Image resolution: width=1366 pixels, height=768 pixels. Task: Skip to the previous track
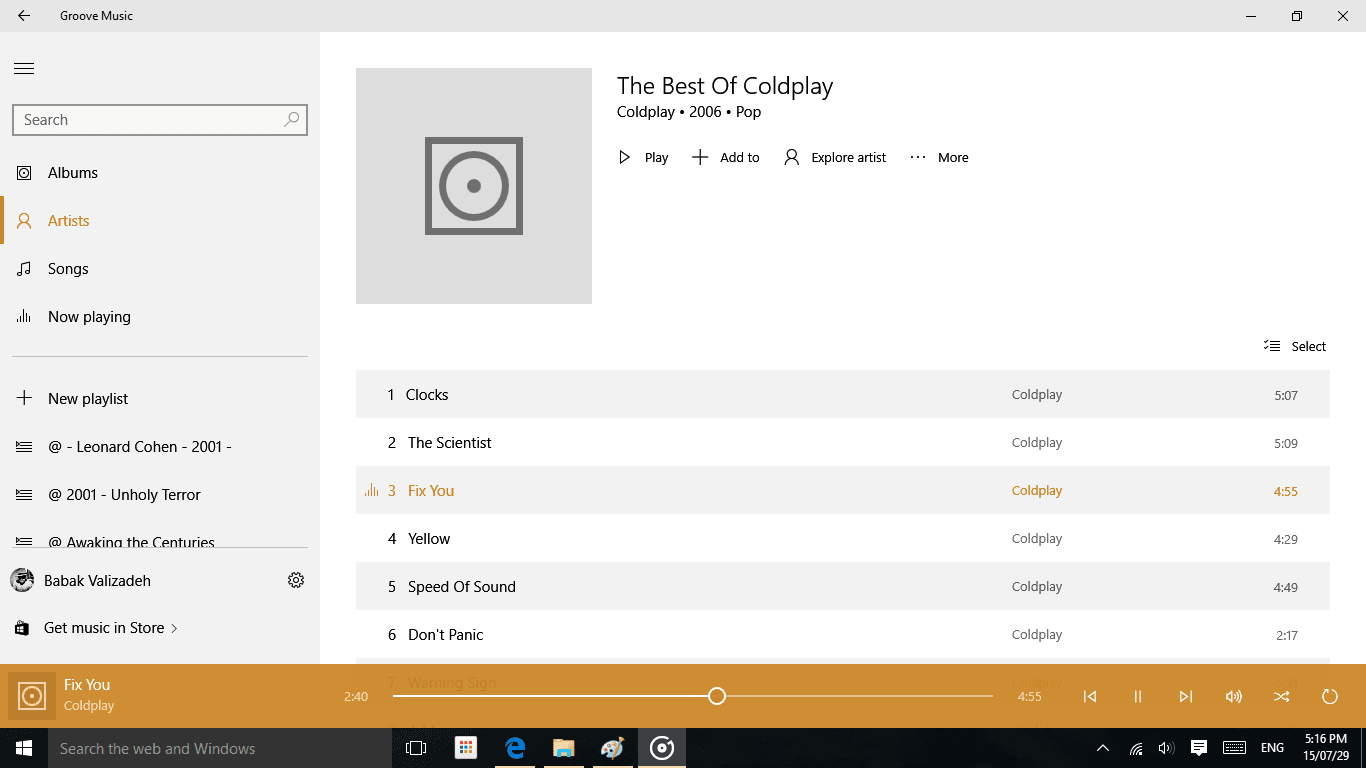[x=1090, y=697]
